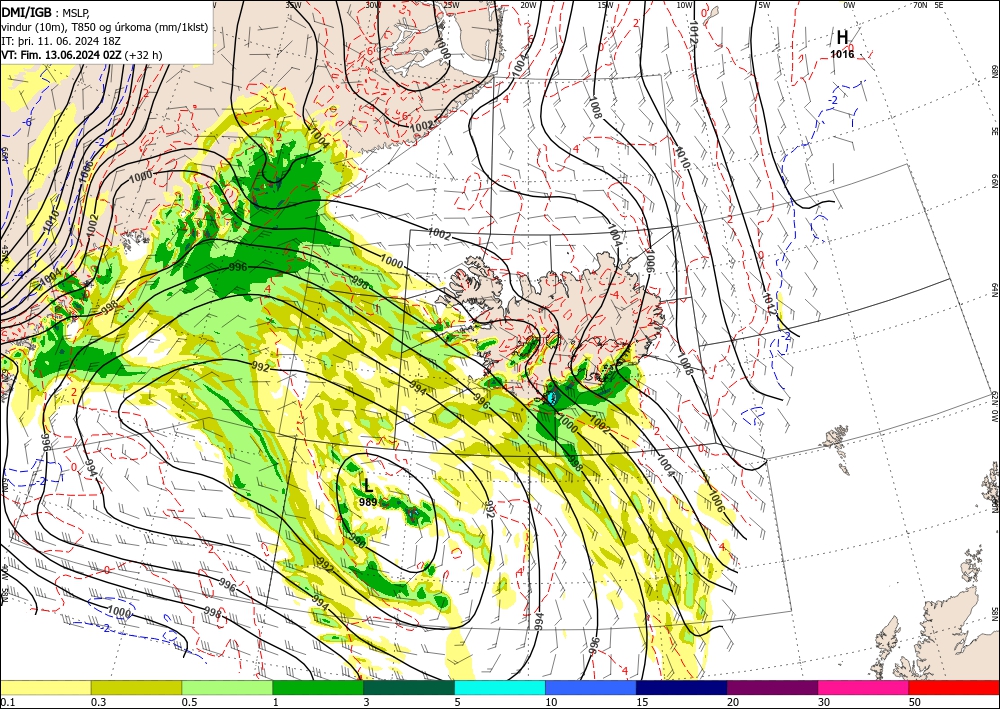Click the '35W' longitude label
This screenshot has width=1000, height=709.
tap(293, 4)
